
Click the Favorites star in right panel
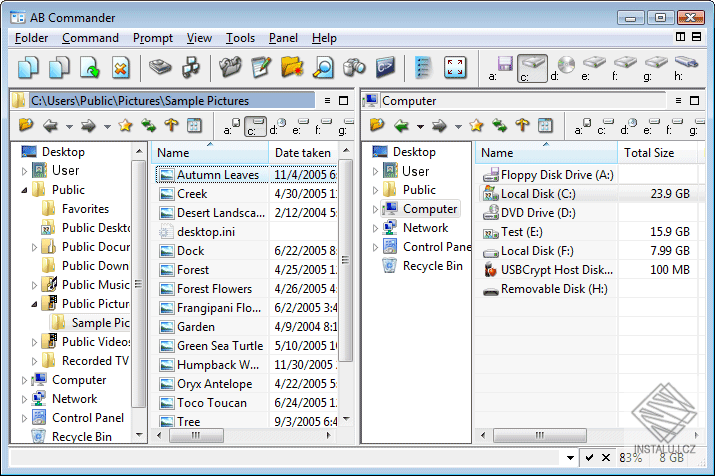[477, 125]
